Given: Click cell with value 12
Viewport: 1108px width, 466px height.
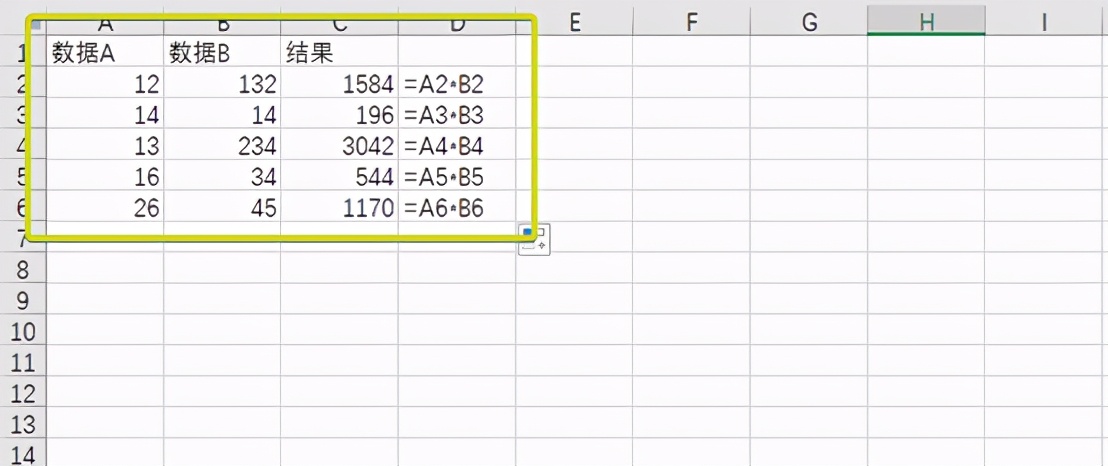Looking at the screenshot, I should (105, 84).
